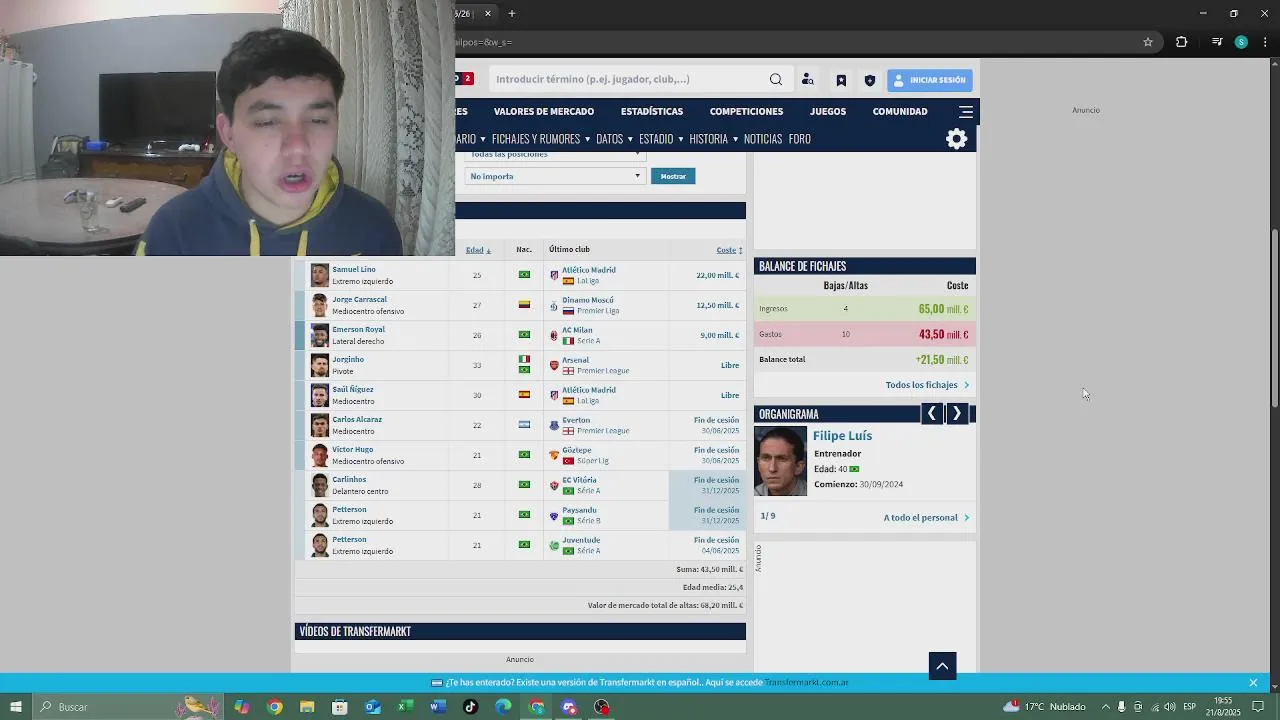The width and height of the screenshot is (1280, 720).
Task: Open volume control in system tray
Action: click(x=1170, y=707)
